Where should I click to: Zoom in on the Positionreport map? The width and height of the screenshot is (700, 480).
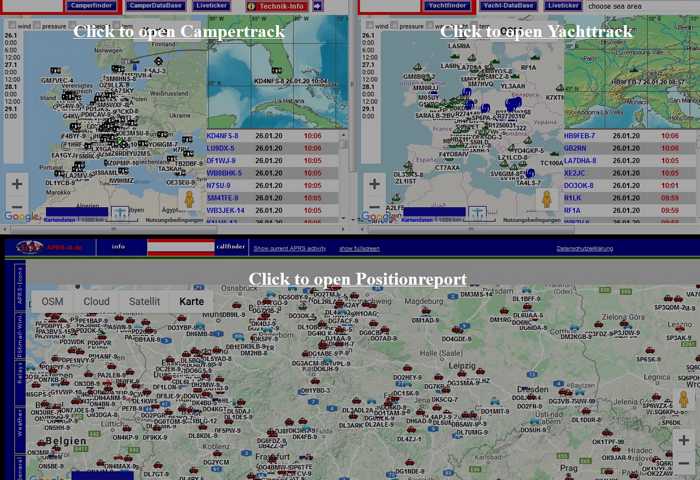683,440
